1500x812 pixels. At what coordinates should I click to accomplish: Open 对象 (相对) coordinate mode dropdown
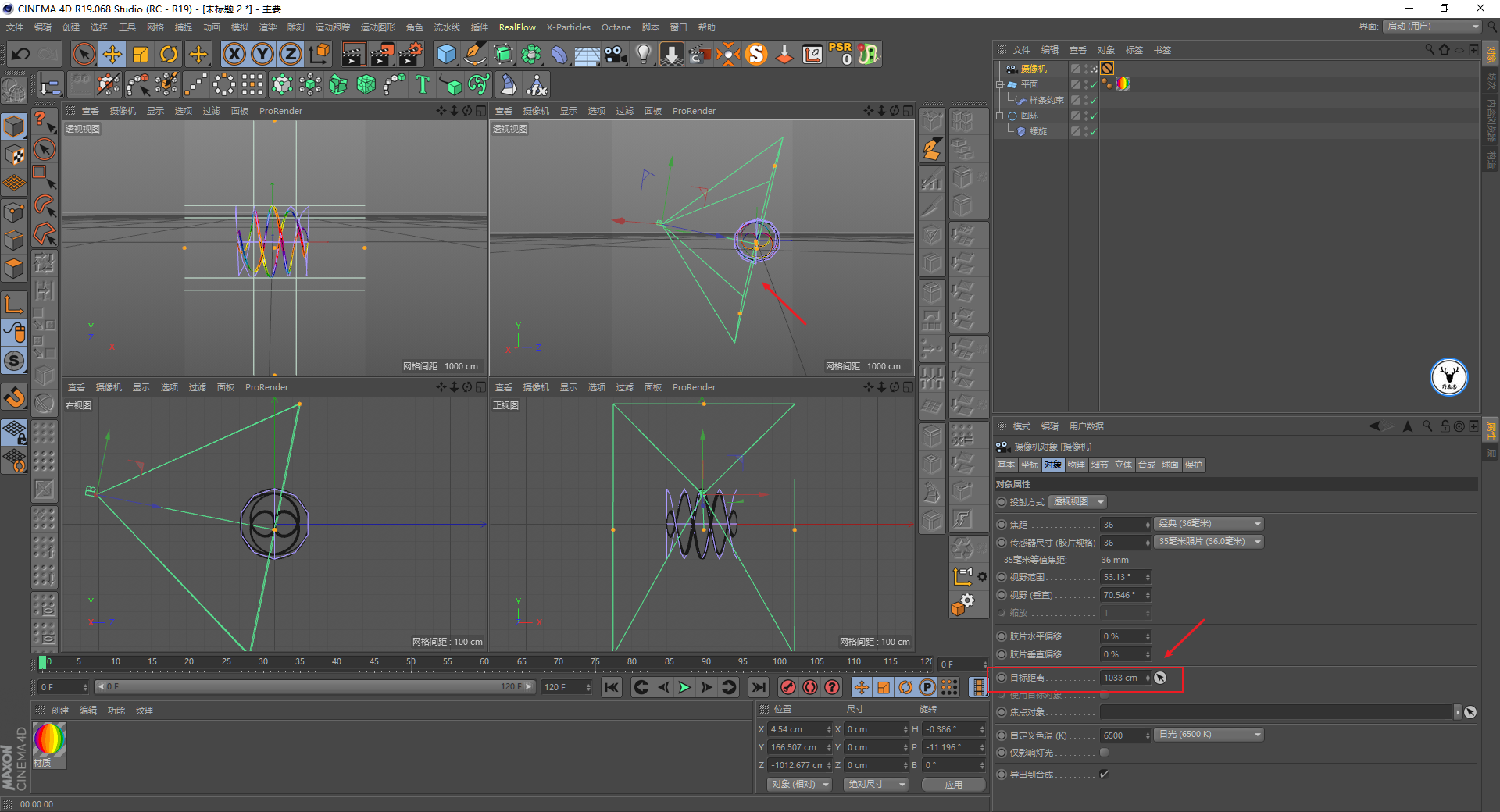pyautogui.click(x=799, y=784)
